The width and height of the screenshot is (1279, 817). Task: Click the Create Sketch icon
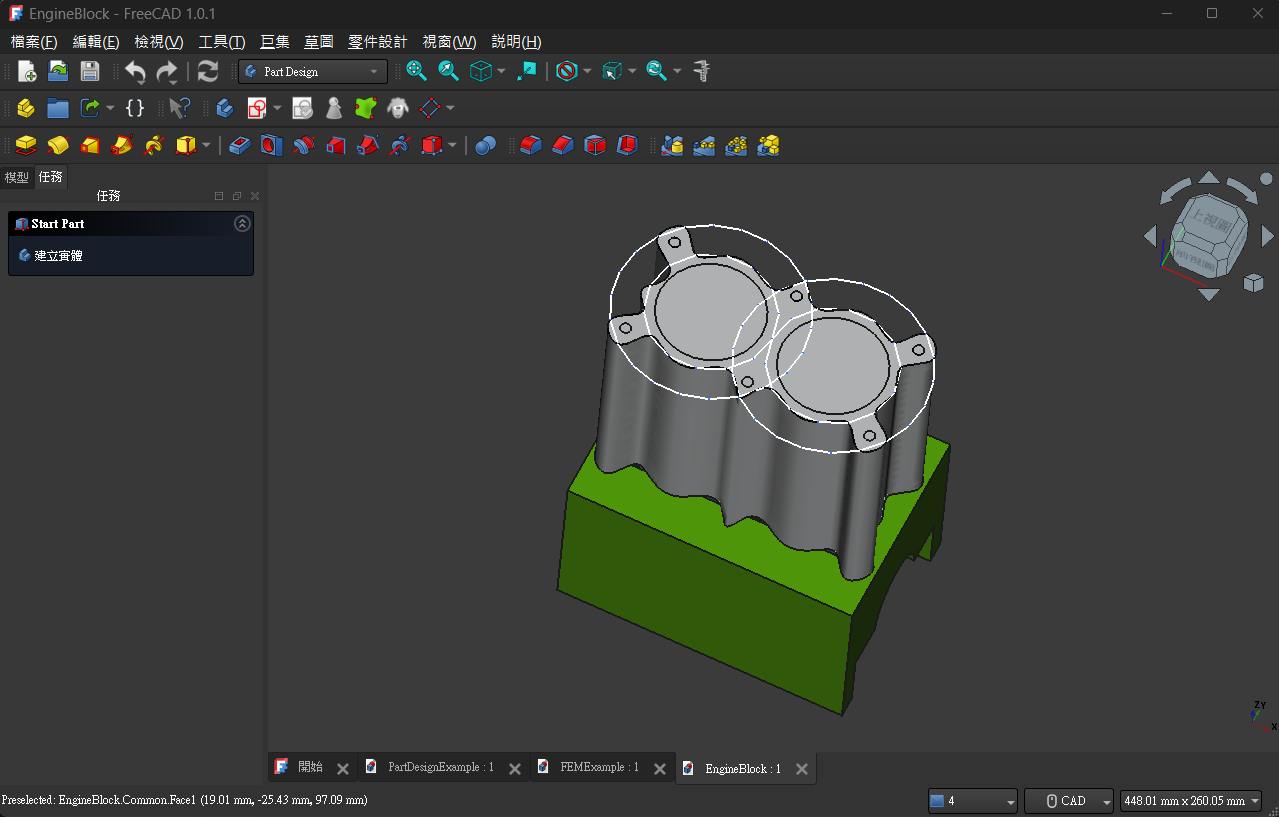point(257,108)
